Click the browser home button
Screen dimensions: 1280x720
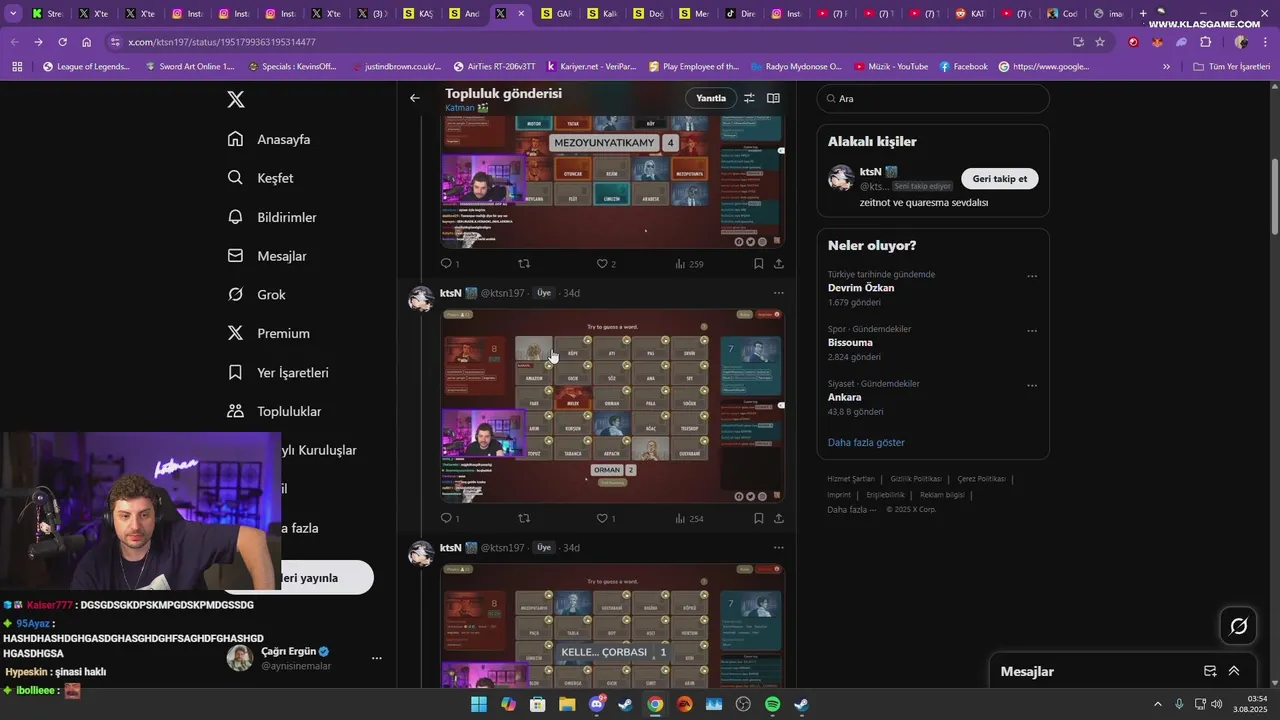point(86,42)
